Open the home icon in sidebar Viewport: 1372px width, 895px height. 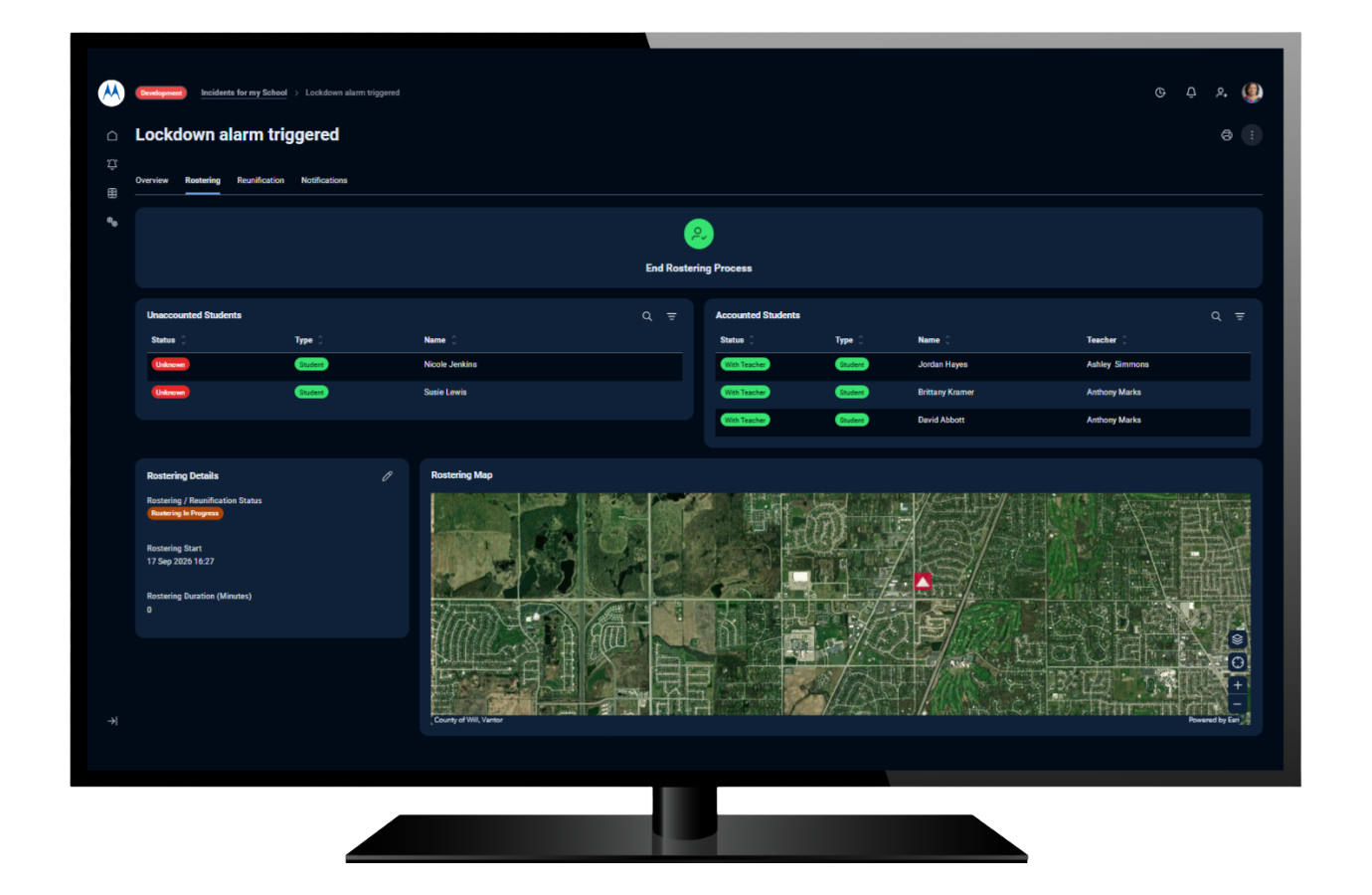pyautogui.click(x=112, y=135)
